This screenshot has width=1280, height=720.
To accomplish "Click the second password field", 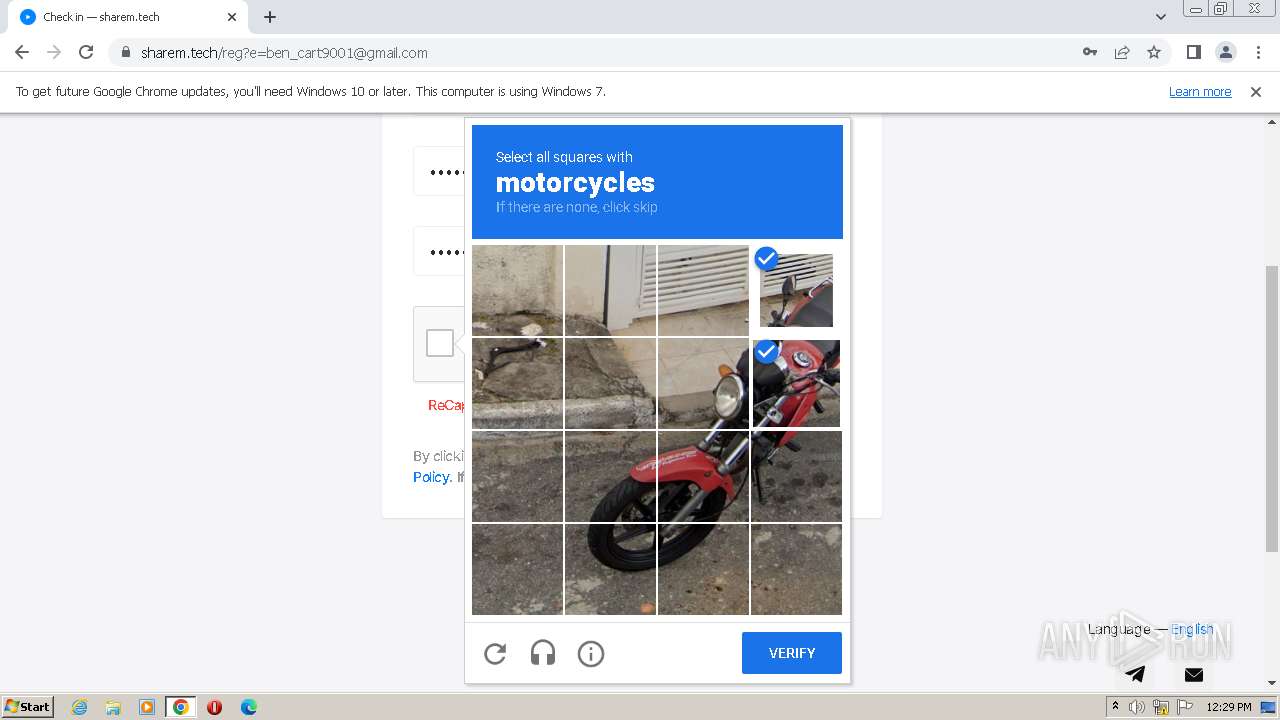I will (x=440, y=251).
